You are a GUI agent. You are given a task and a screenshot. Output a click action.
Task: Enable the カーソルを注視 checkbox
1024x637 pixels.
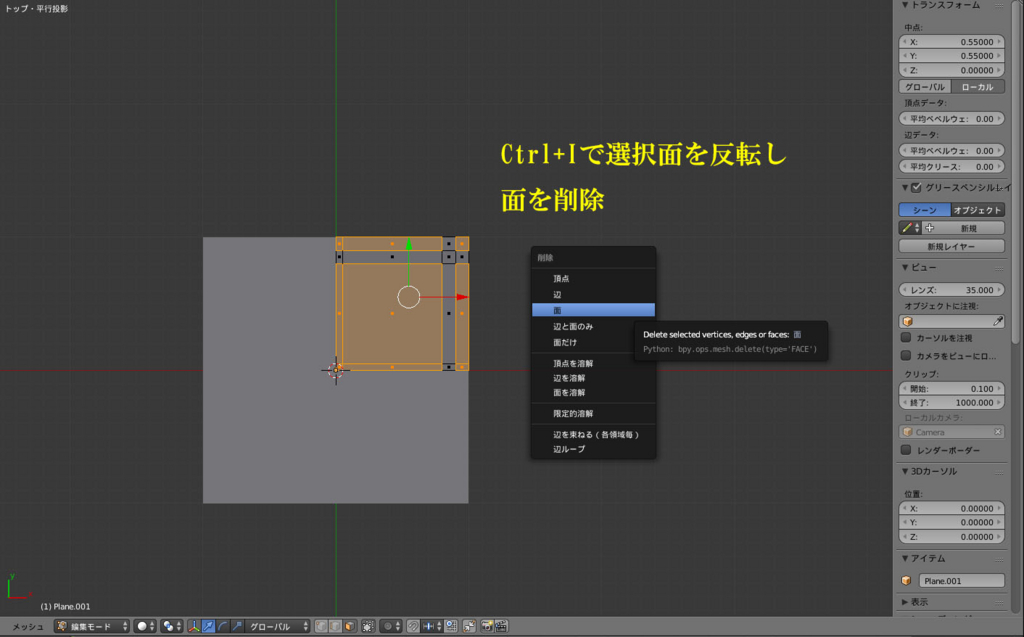(x=906, y=337)
